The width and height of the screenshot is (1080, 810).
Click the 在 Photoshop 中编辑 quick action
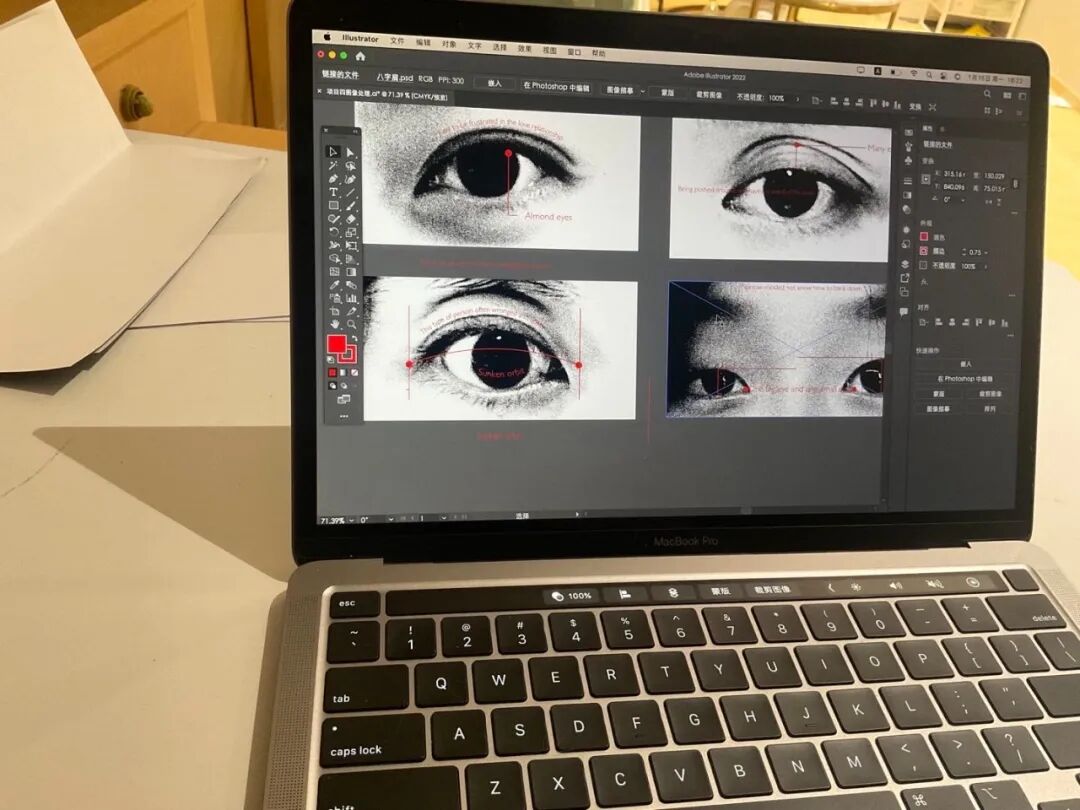[965, 379]
